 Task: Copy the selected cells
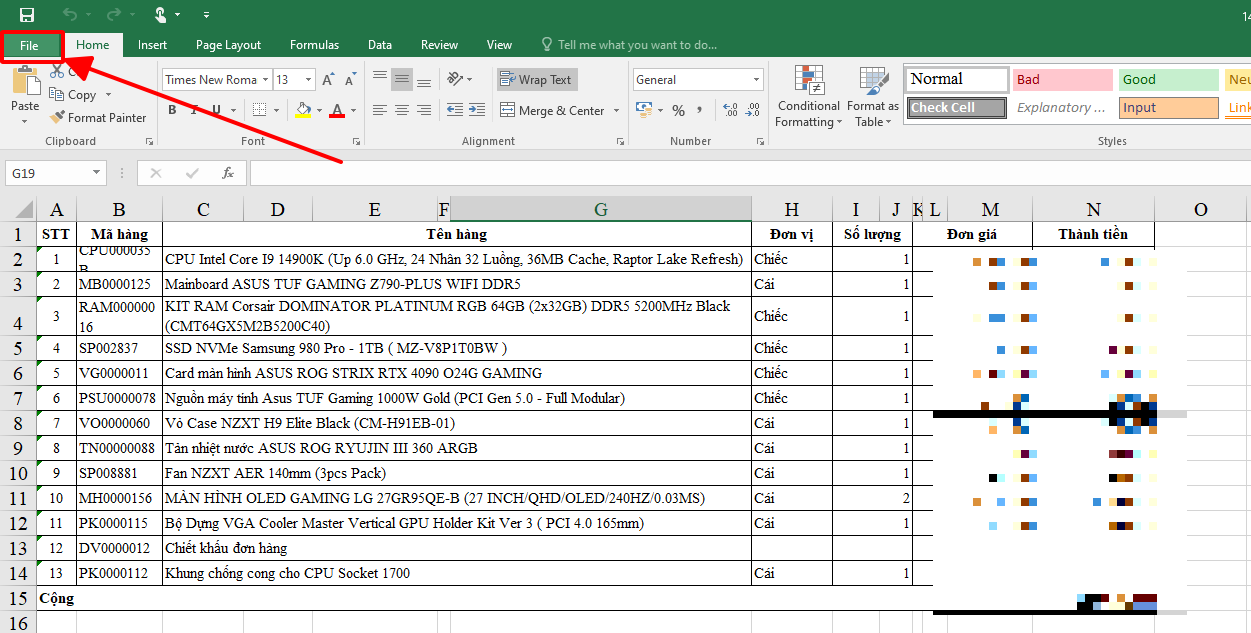pos(73,95)
